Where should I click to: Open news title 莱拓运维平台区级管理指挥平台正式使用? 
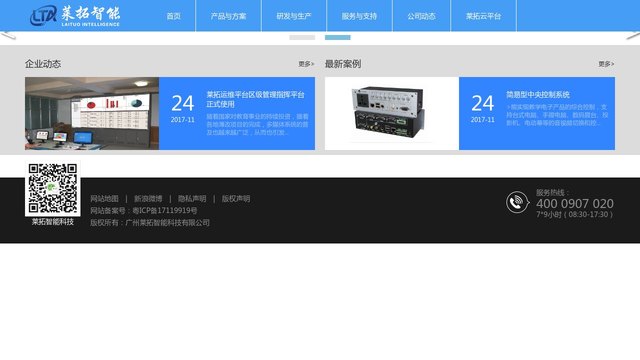click(x=256, y=99)
